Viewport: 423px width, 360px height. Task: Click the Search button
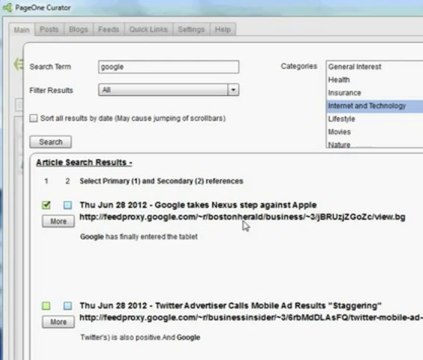point(51,142)
